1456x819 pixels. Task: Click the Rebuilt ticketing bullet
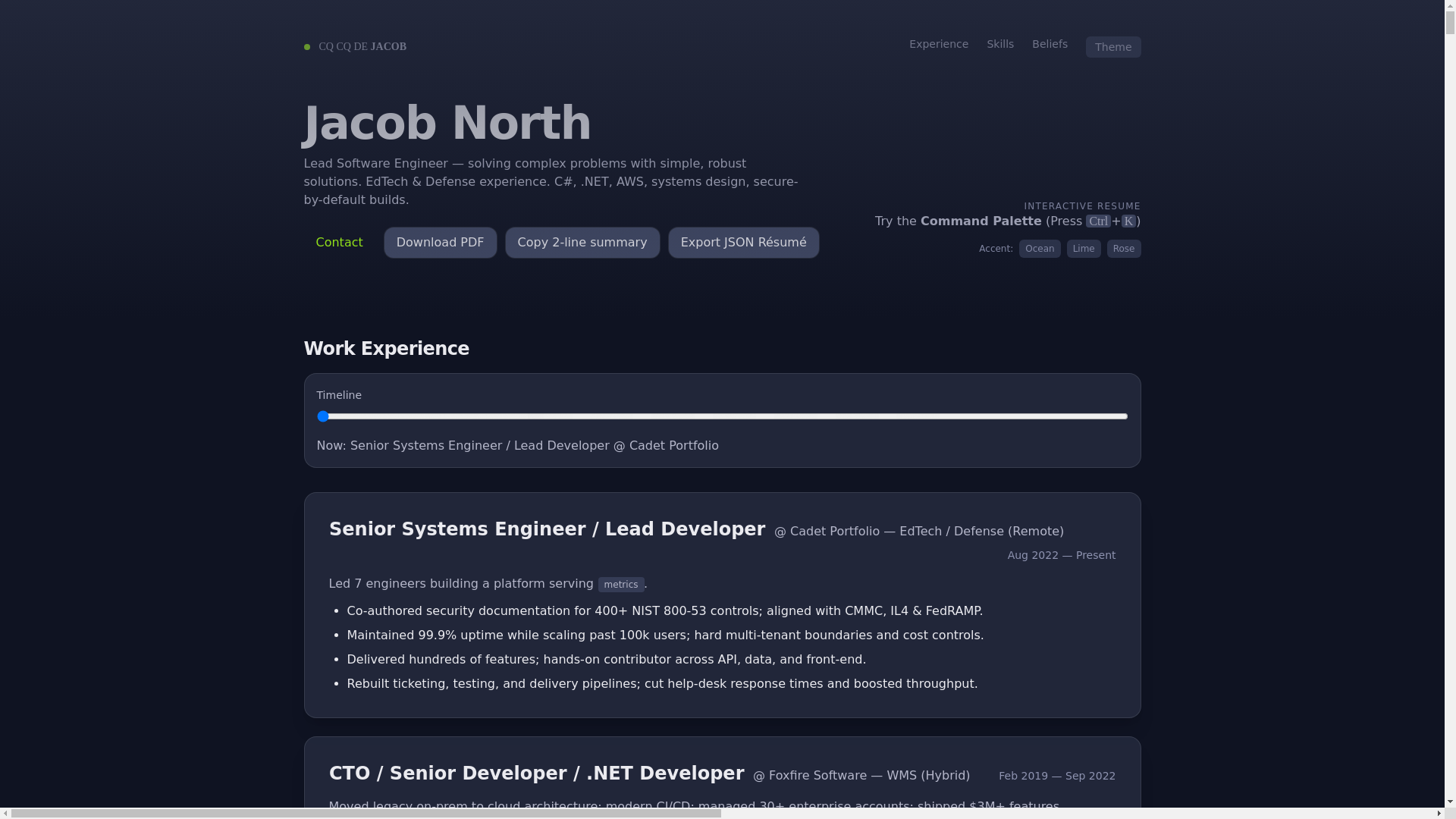(662, 684)
